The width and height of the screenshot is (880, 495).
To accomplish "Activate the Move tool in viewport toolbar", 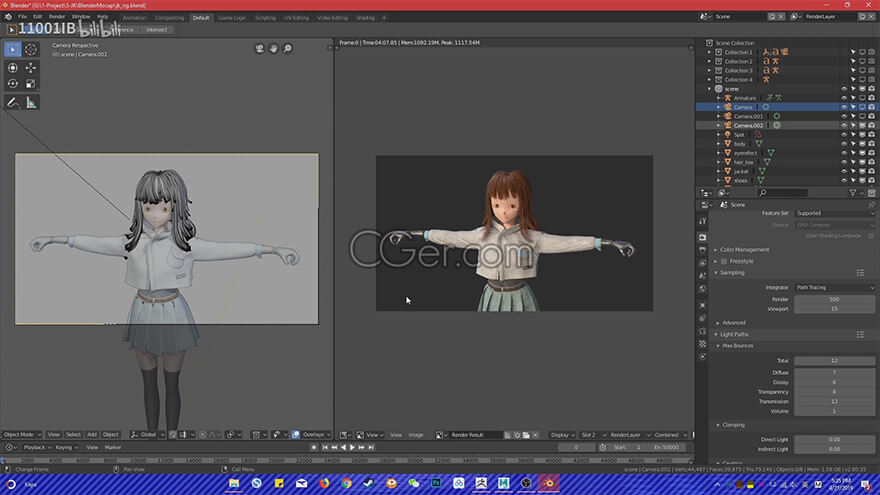I will coord(31,68).
